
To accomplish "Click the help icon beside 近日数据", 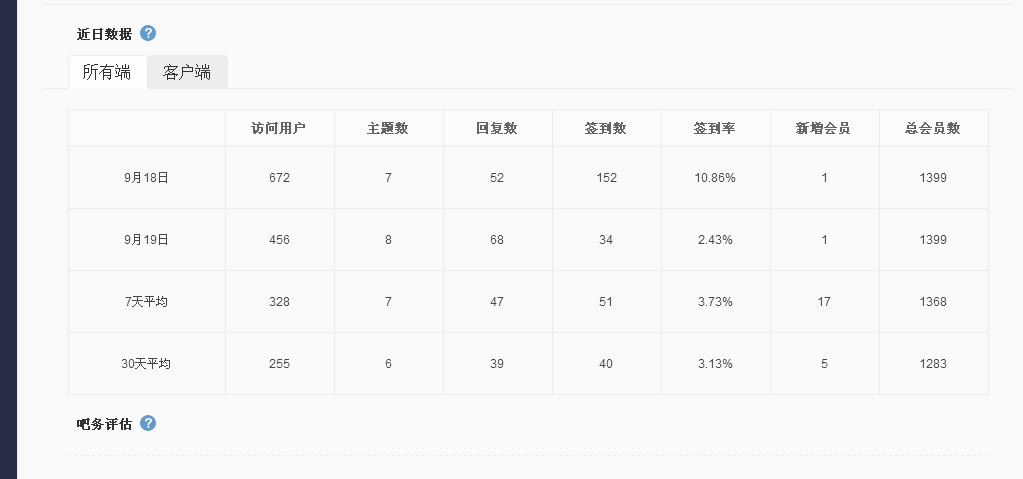I will tap(148, 33).
